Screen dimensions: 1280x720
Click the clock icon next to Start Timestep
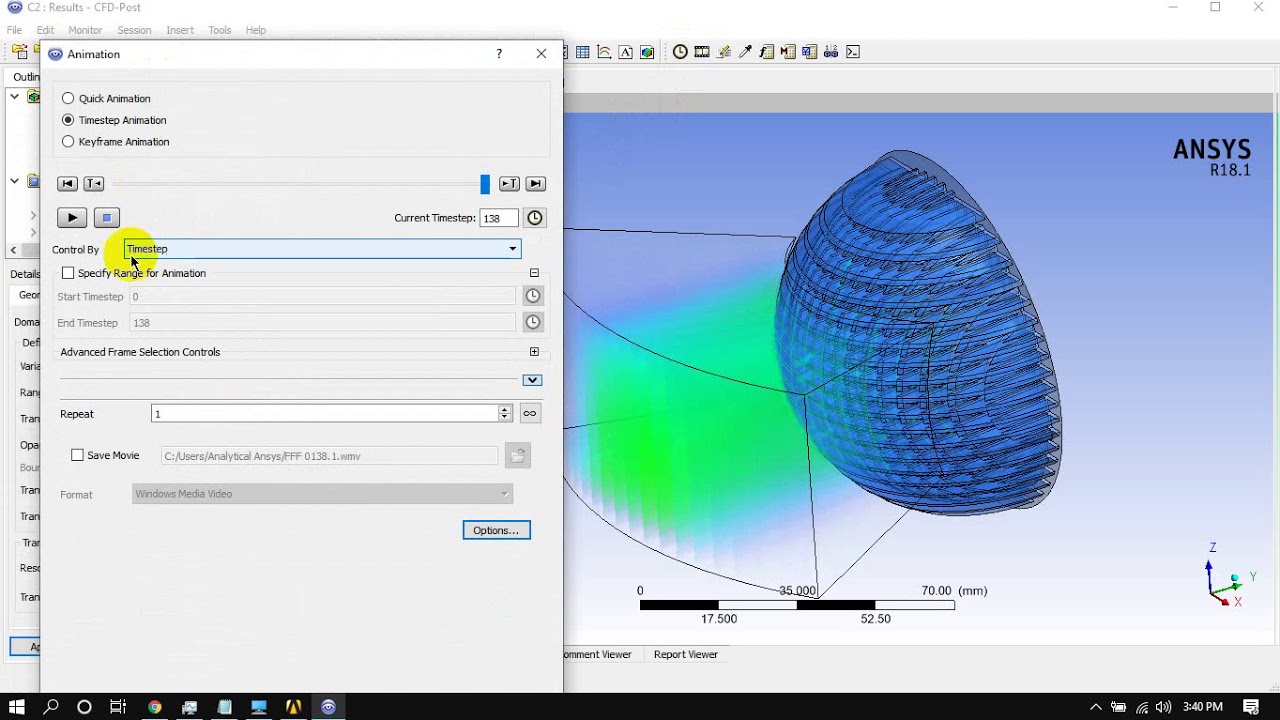[533, 296]
